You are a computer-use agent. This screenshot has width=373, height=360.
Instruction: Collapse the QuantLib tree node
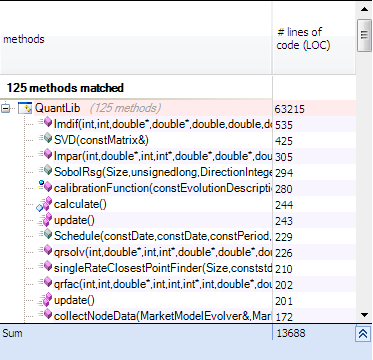pos(5,109)
